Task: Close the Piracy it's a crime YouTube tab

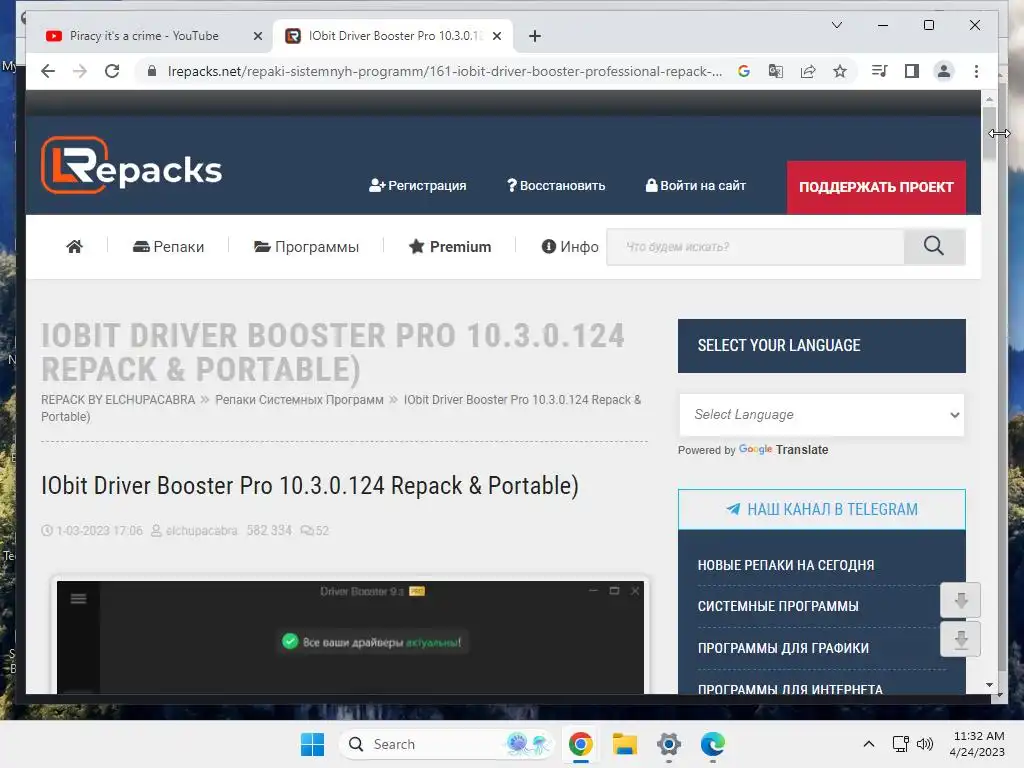Action: coord(258,36)
